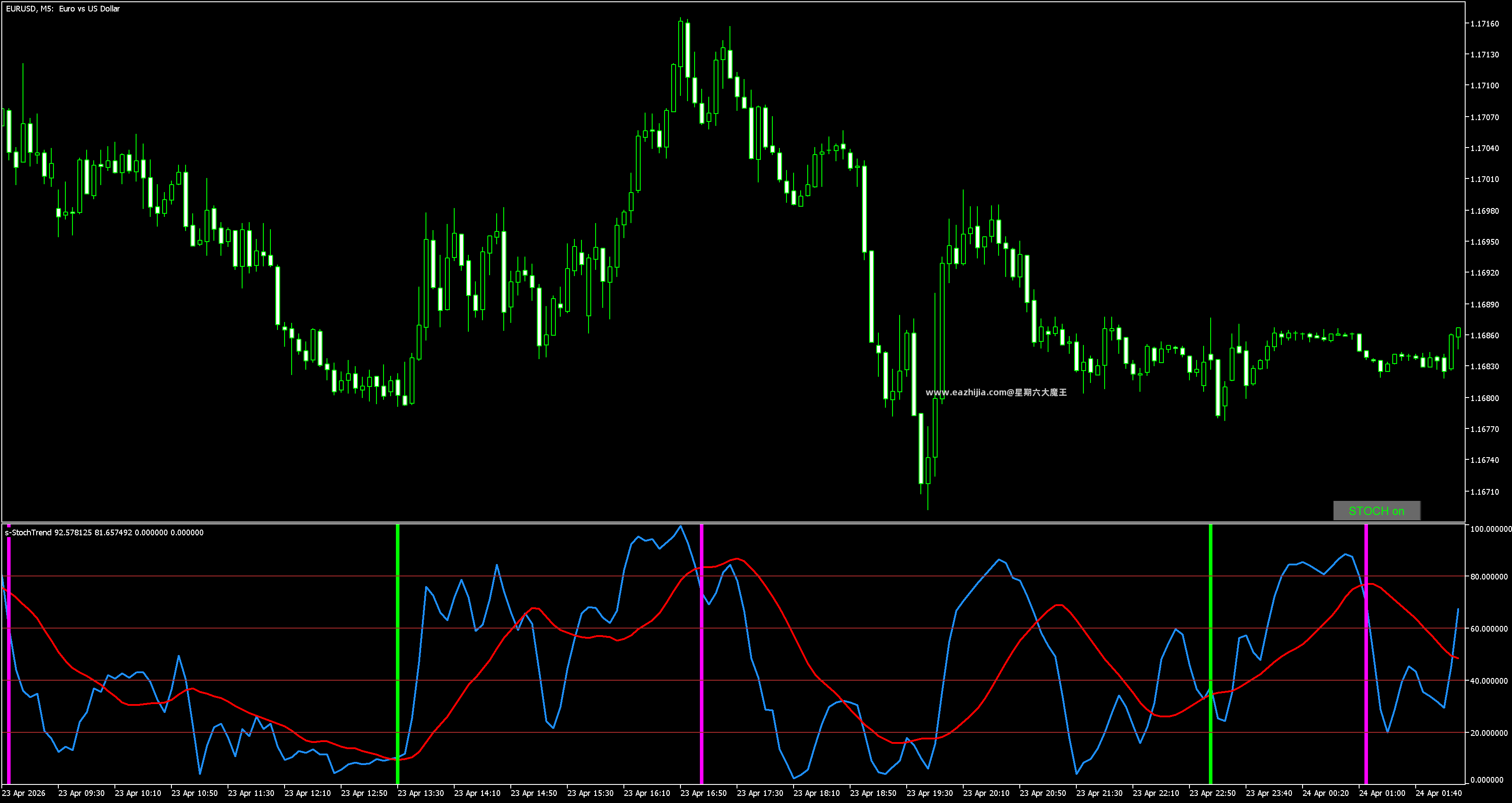This screenshot has height=803, width=1512.
Task: Click the 24 Apr 01:00 time label
Action: click(x=1382, y=794)
